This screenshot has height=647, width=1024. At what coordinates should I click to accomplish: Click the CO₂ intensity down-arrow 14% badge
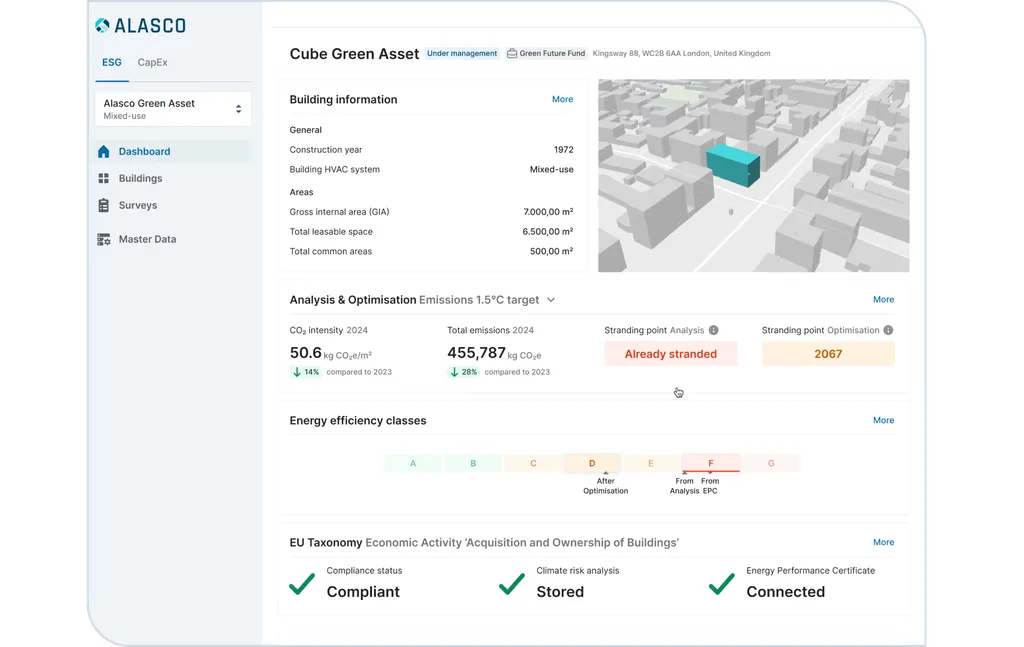(x=306, y=372)
